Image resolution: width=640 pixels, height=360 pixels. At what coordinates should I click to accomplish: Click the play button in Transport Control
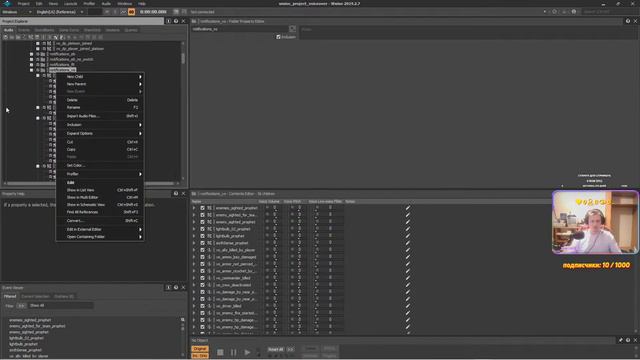pos(247,352)
